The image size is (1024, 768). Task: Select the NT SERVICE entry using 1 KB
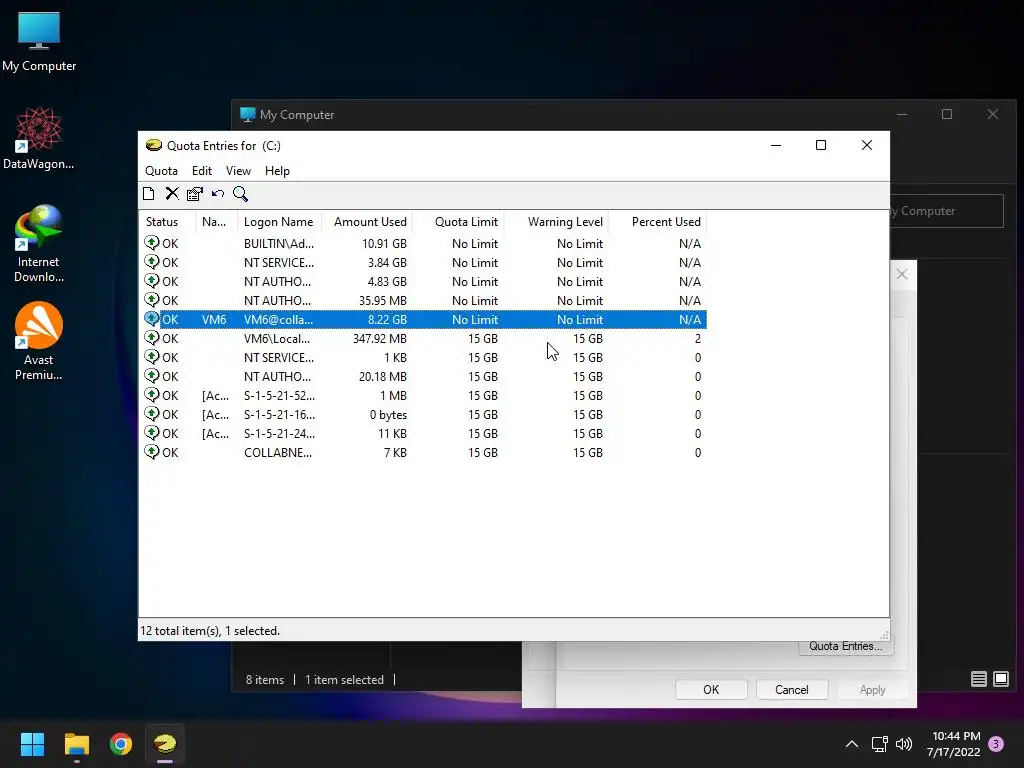(x=423, y=357)
